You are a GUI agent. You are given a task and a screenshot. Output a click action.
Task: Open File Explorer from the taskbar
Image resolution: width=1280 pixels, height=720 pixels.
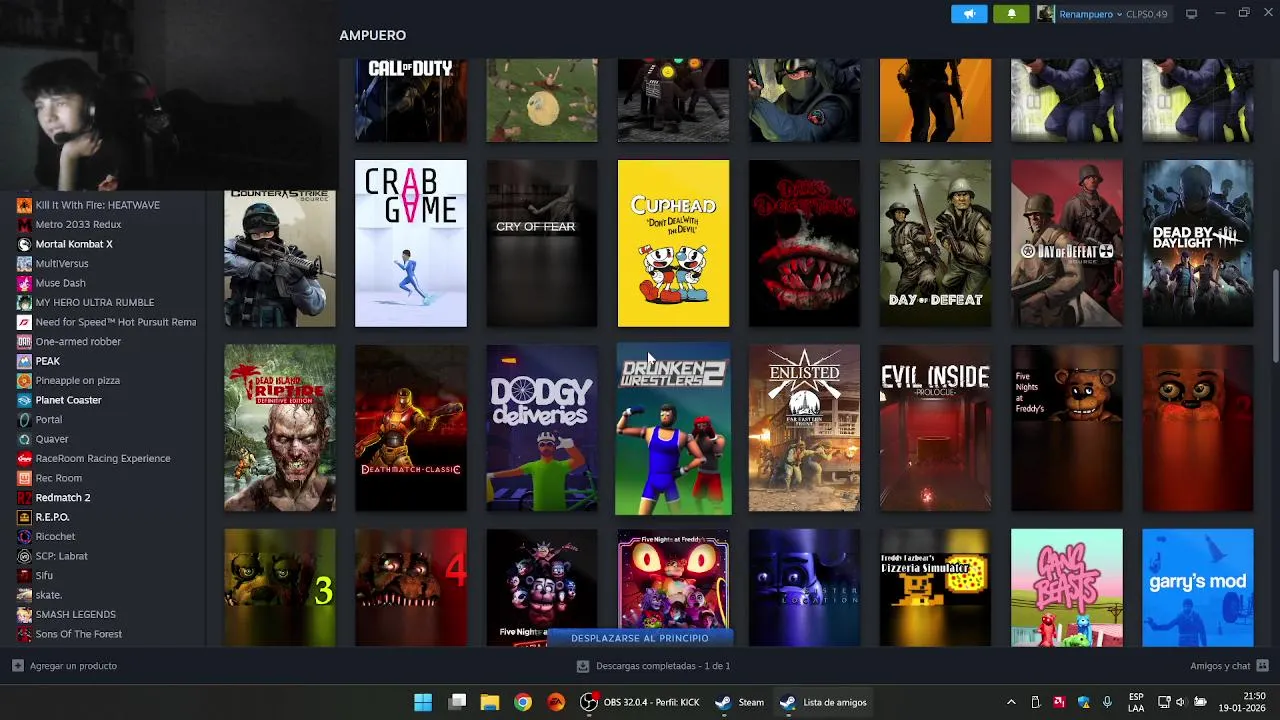pos(490,702)
